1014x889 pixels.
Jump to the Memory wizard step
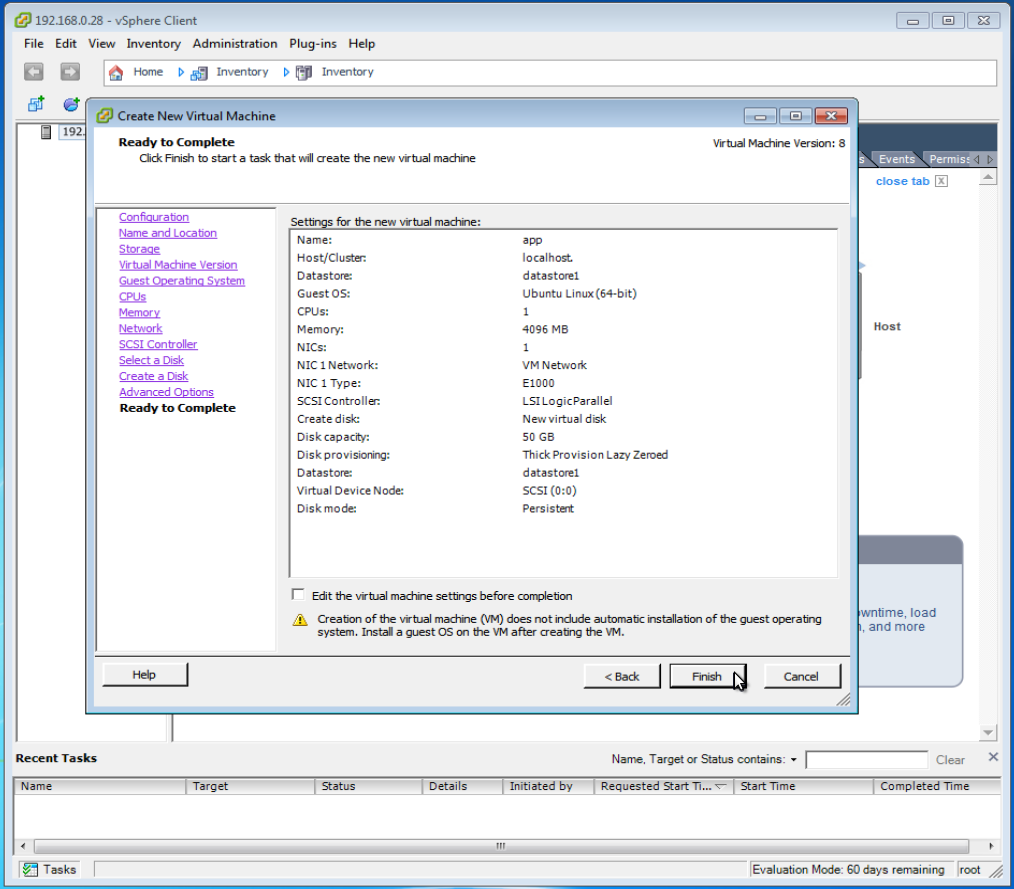[x=139, y=312]
